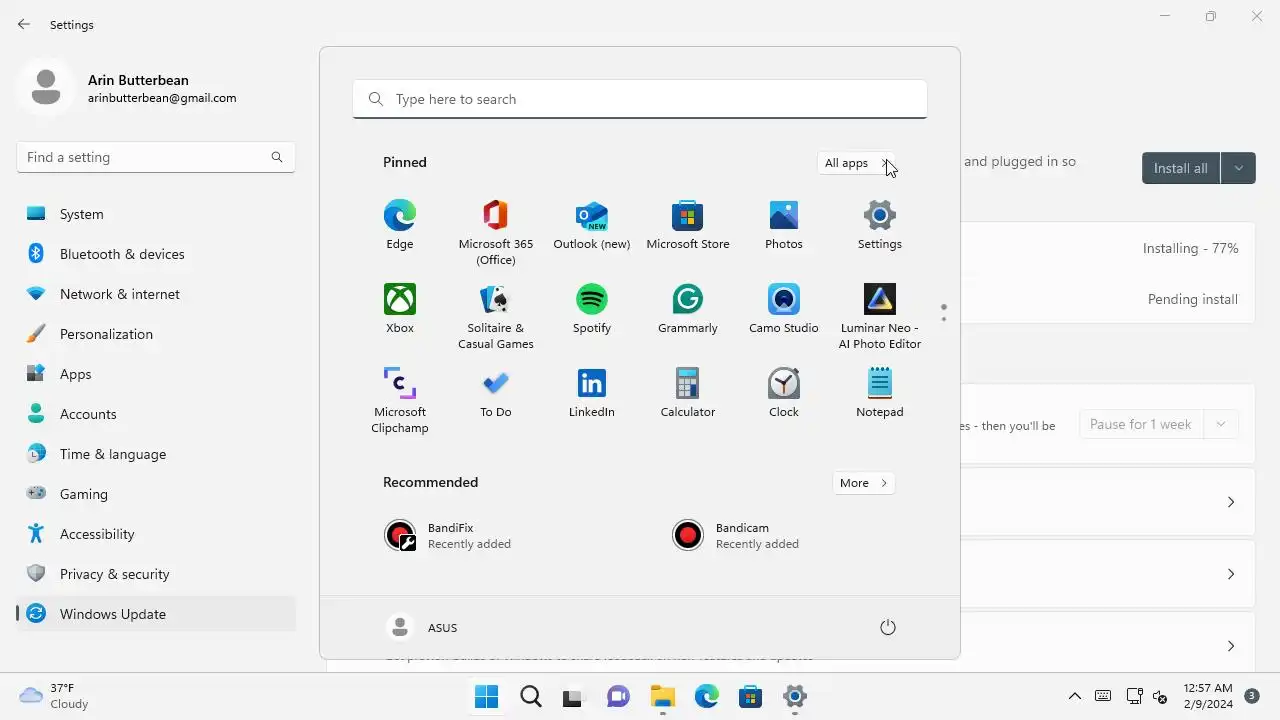Go to Personalization settings
Viewport: 1280px width, 720px height.
tap(156, 334)
